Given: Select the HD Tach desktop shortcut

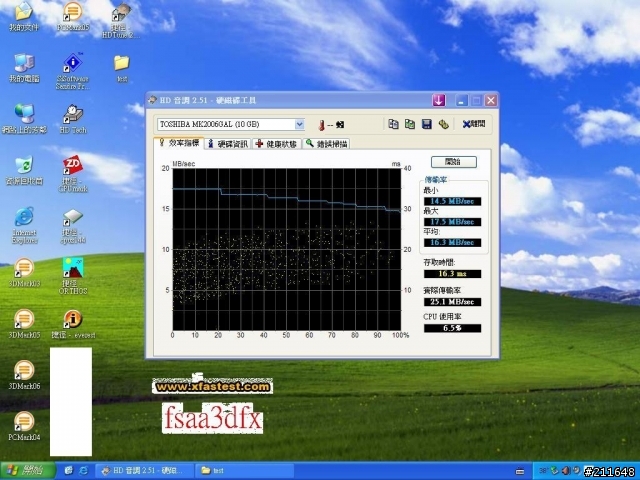Looking at the screenshot, I should click(73, 119).
